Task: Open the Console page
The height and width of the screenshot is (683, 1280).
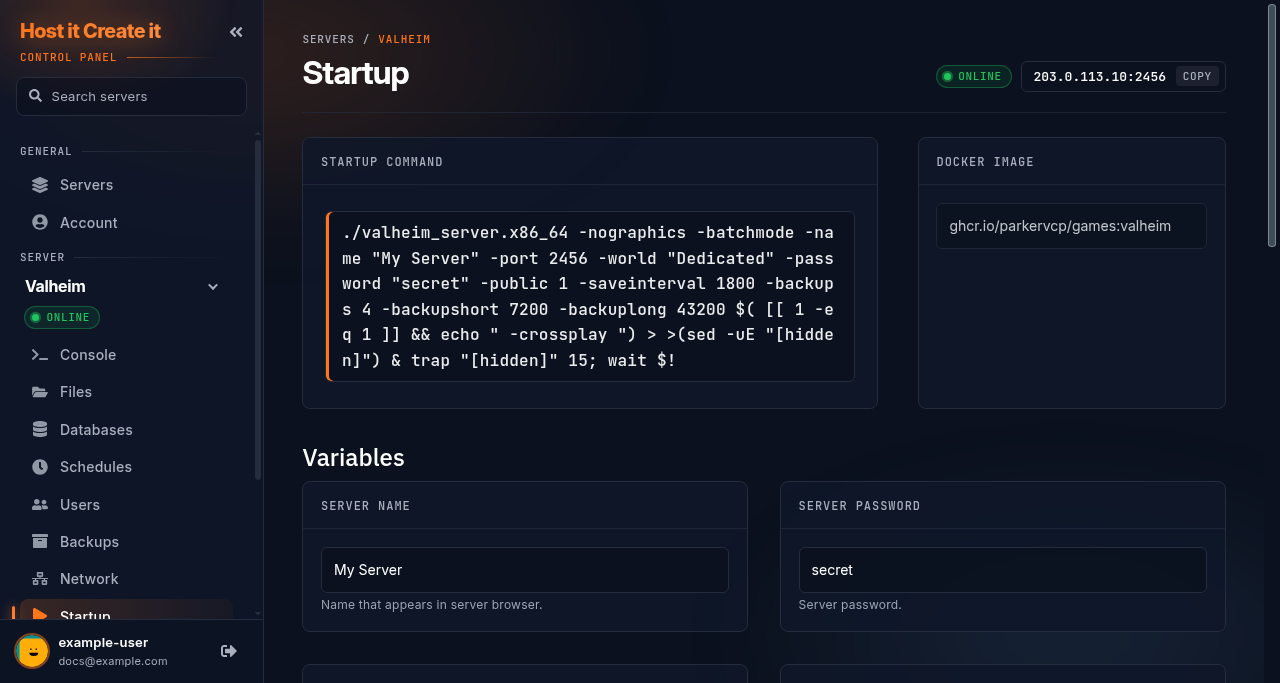Action: [126, 355]
